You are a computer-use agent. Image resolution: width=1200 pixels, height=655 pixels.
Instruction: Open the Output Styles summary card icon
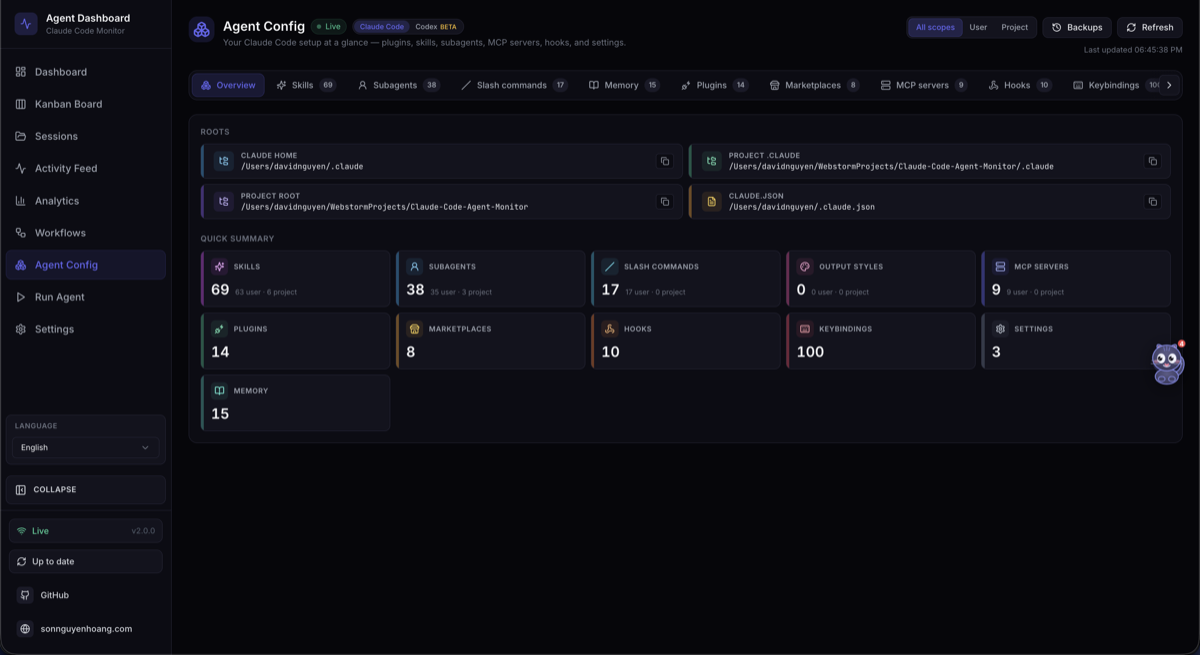pos(804,267)
